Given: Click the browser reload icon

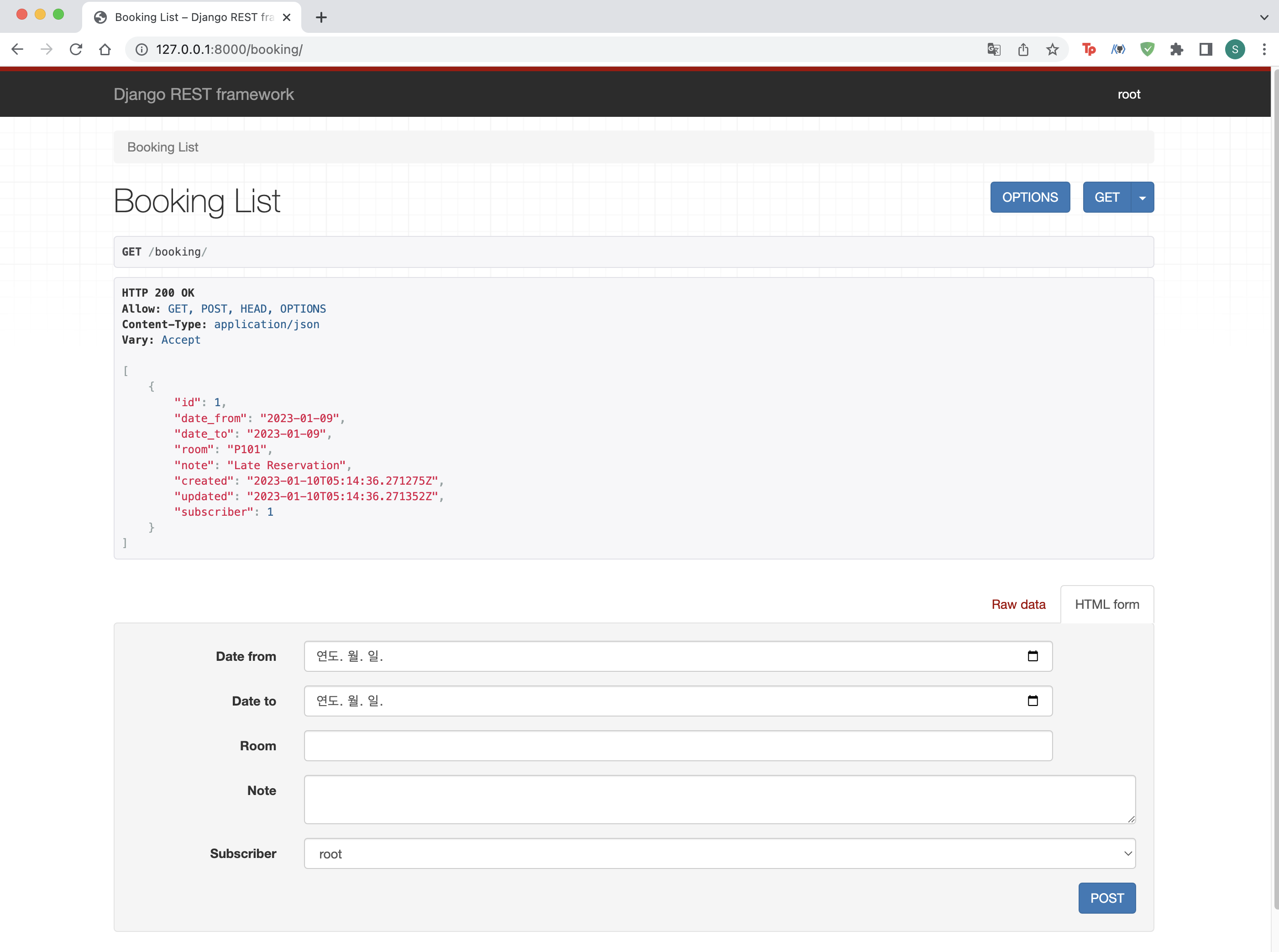Looking at the screenshot, I should pos(75,50).
